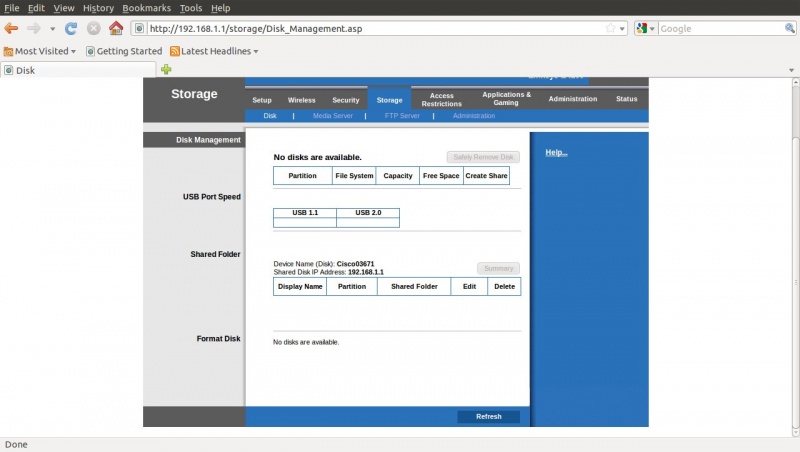Open the Help... link

pos(556,152)
